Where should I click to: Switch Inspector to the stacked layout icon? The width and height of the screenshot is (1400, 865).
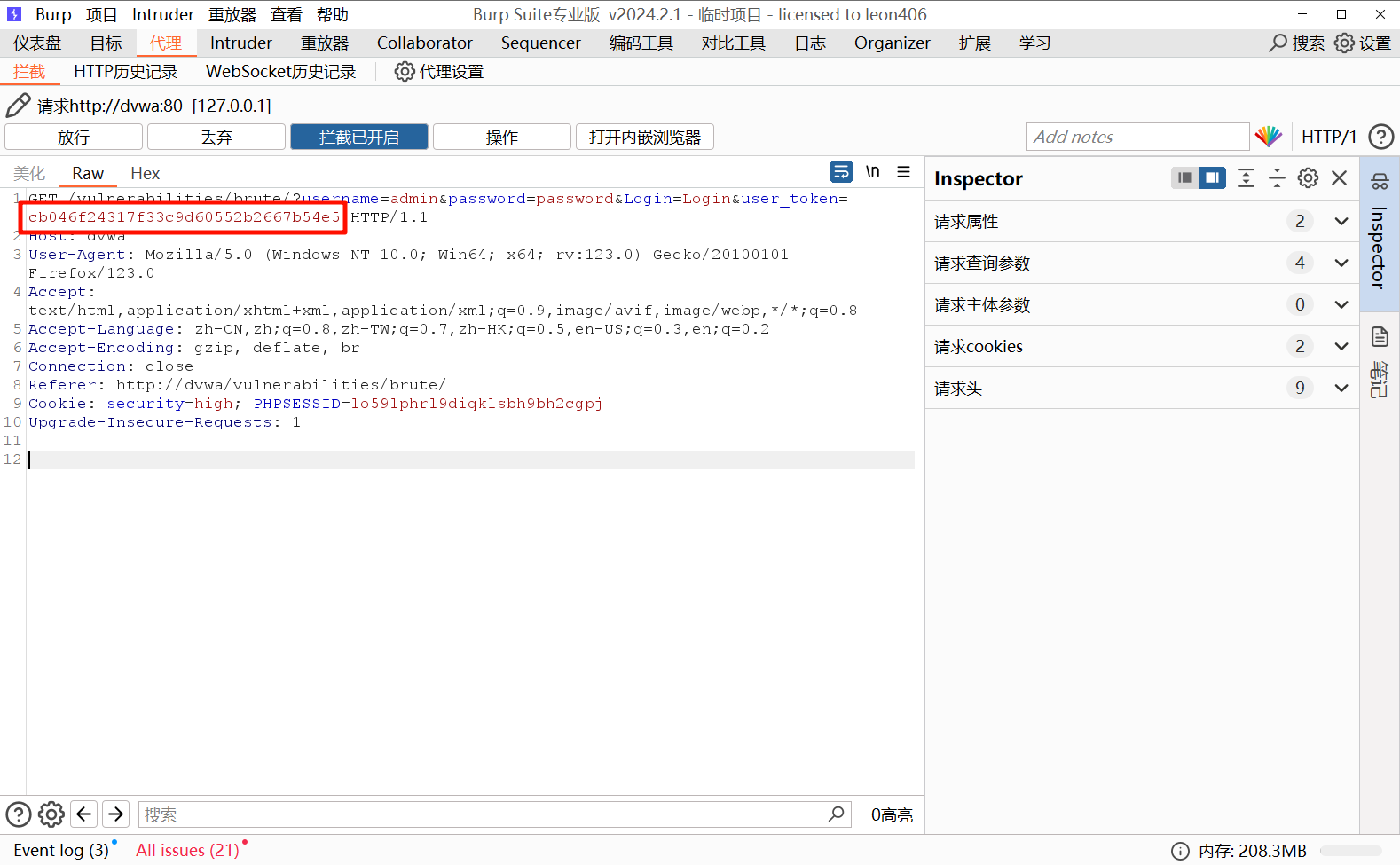1184,177
